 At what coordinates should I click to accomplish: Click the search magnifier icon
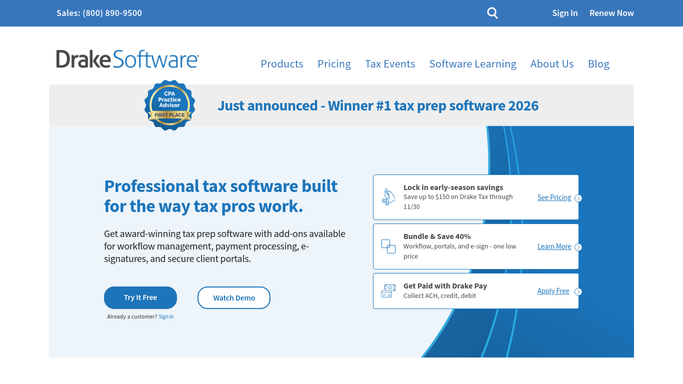click(492, 13)
